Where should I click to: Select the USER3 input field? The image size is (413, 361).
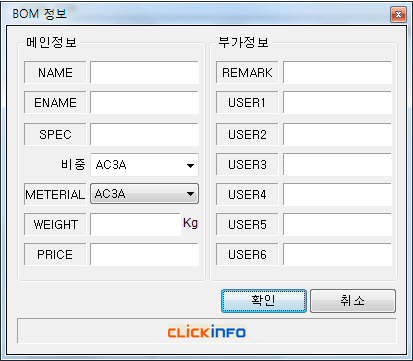pos(337,164)
